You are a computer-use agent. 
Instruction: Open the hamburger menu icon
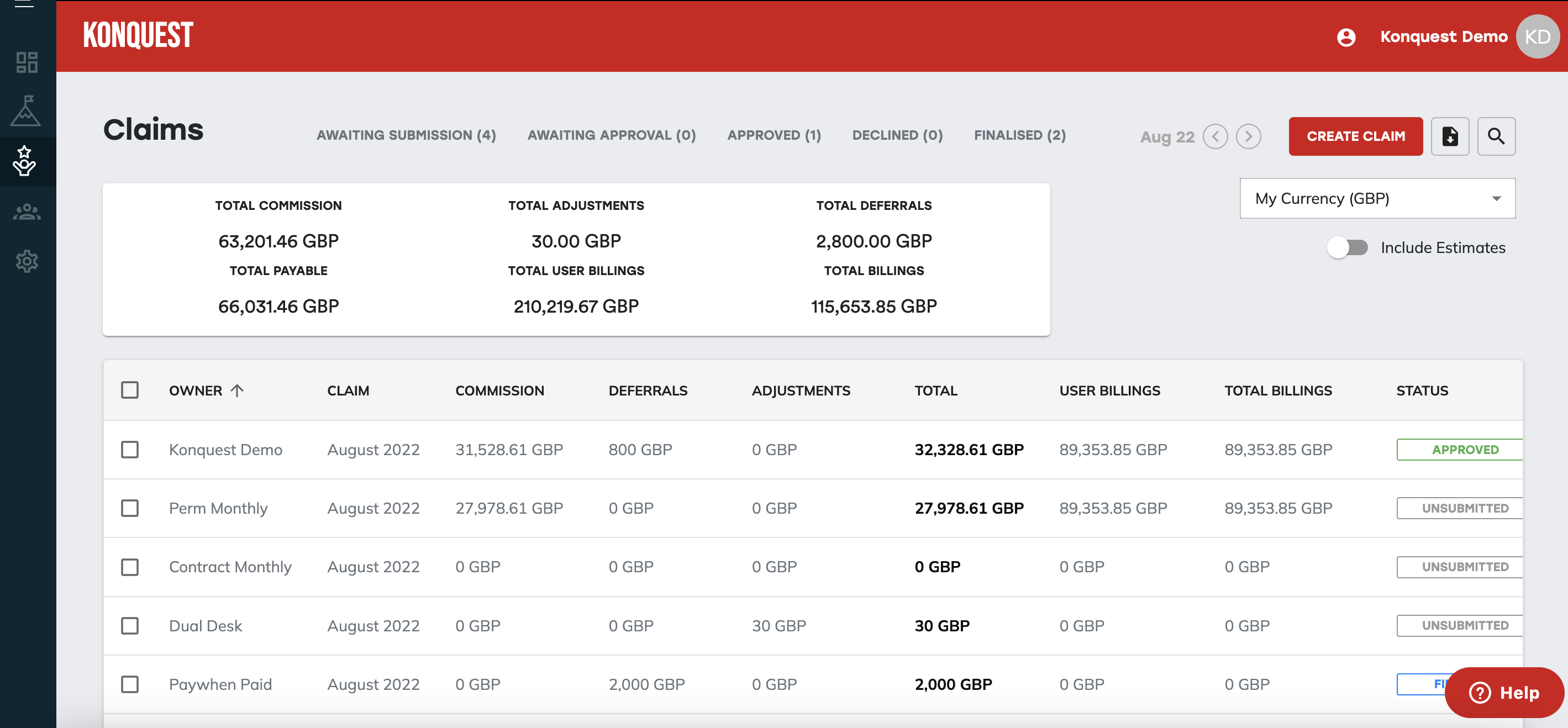(x=24, y=4)
